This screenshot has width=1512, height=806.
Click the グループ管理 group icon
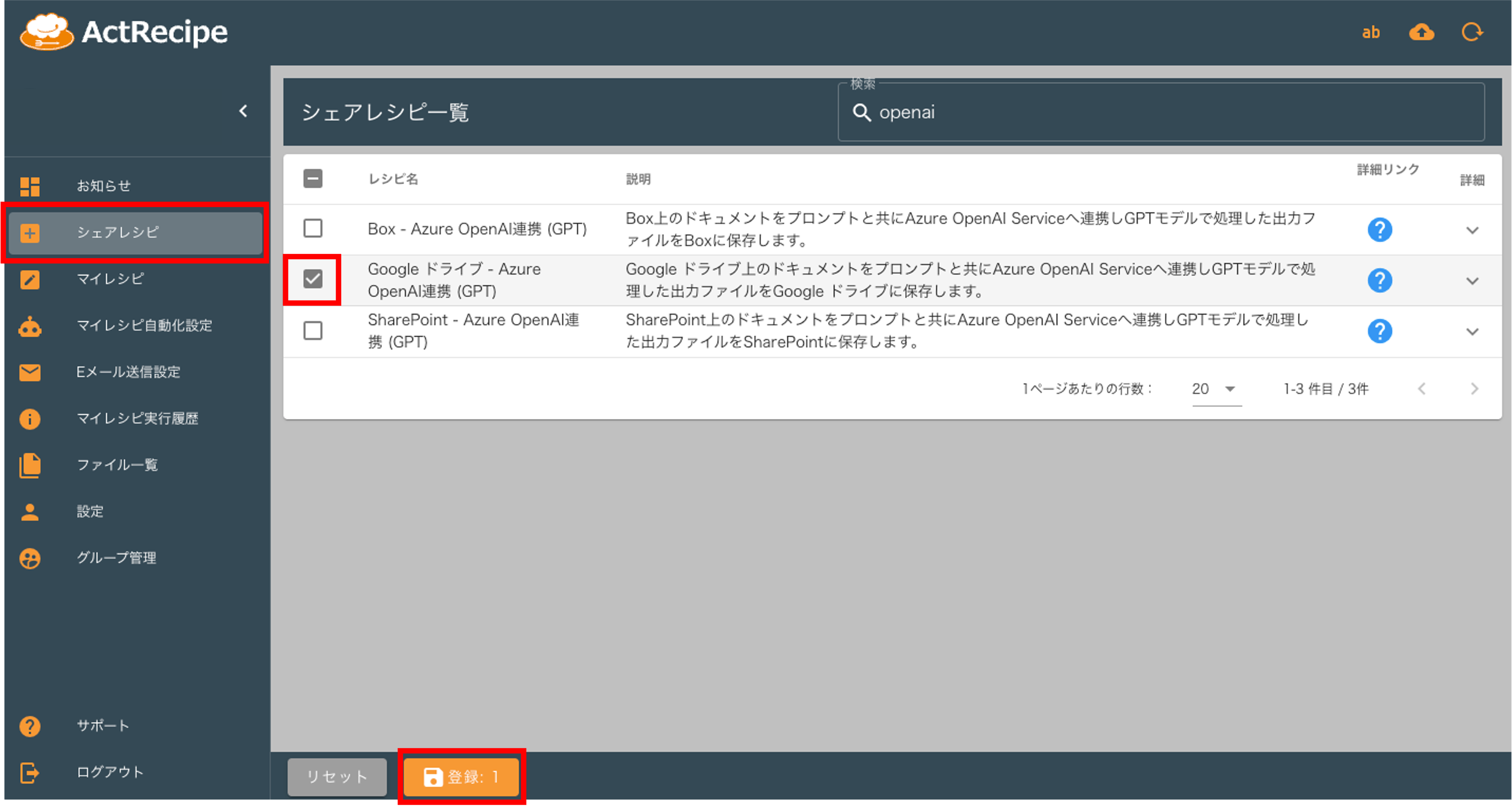pos(30,558)
